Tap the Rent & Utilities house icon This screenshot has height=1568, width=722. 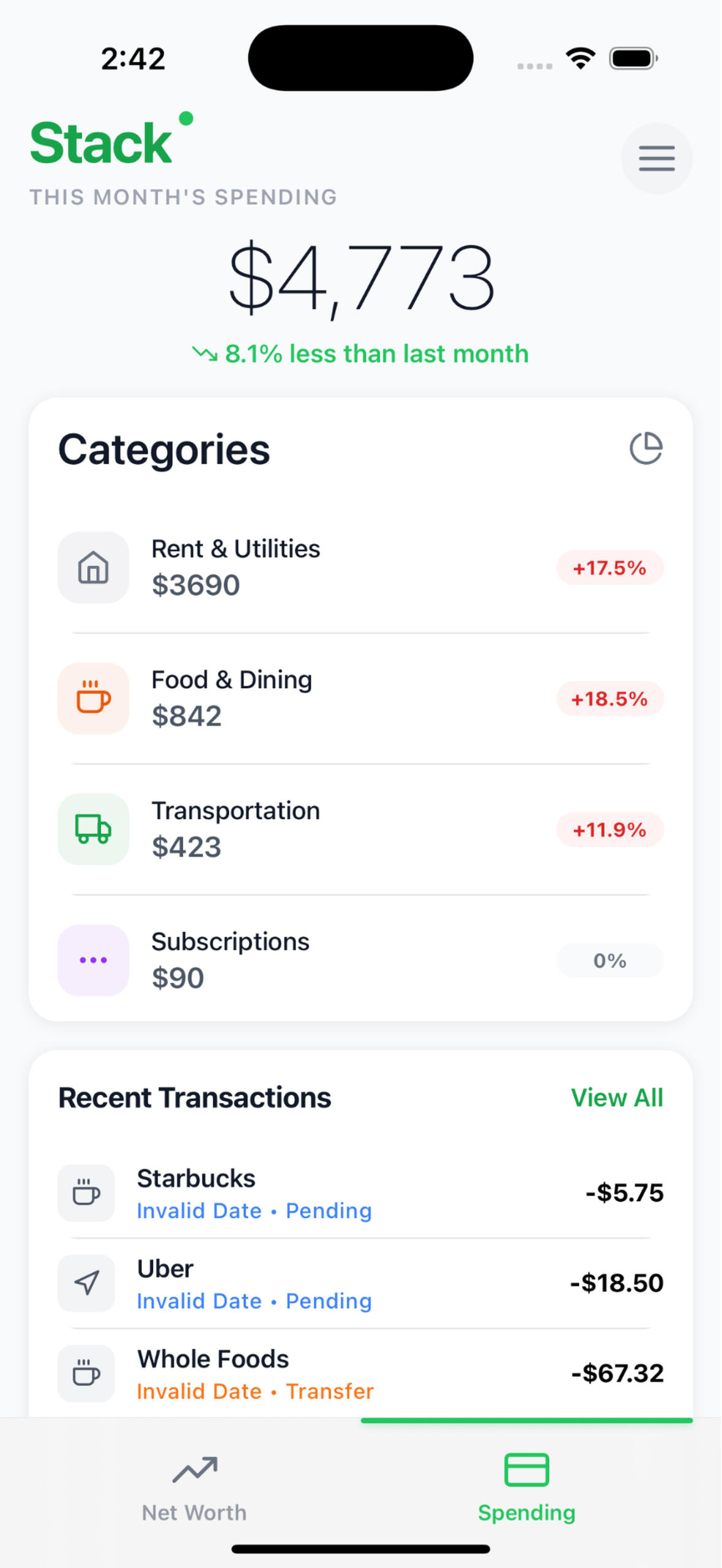93,567
